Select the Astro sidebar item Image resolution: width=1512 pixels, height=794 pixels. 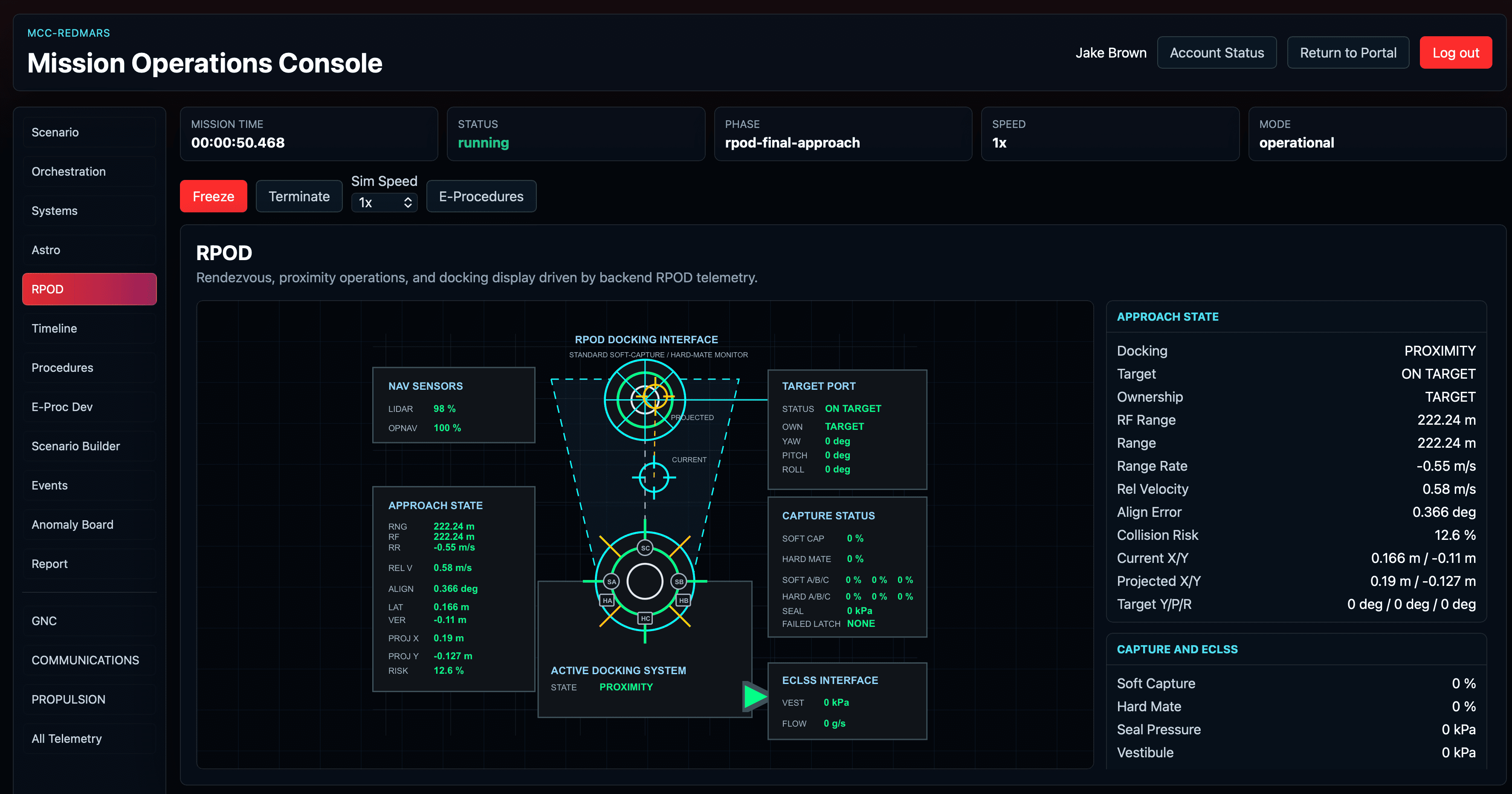(x=89, y=250)
